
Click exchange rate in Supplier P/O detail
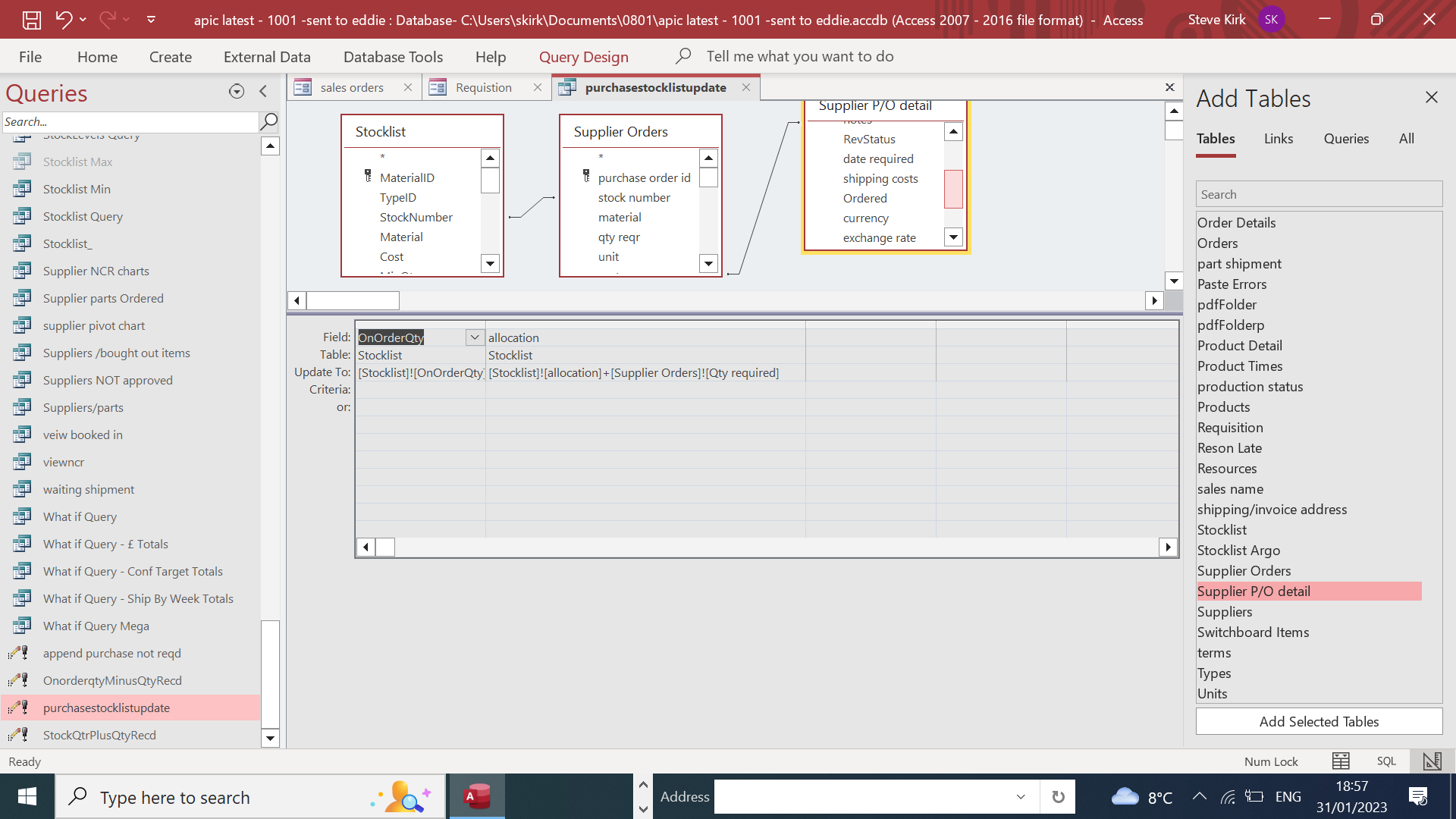(879, 237)
